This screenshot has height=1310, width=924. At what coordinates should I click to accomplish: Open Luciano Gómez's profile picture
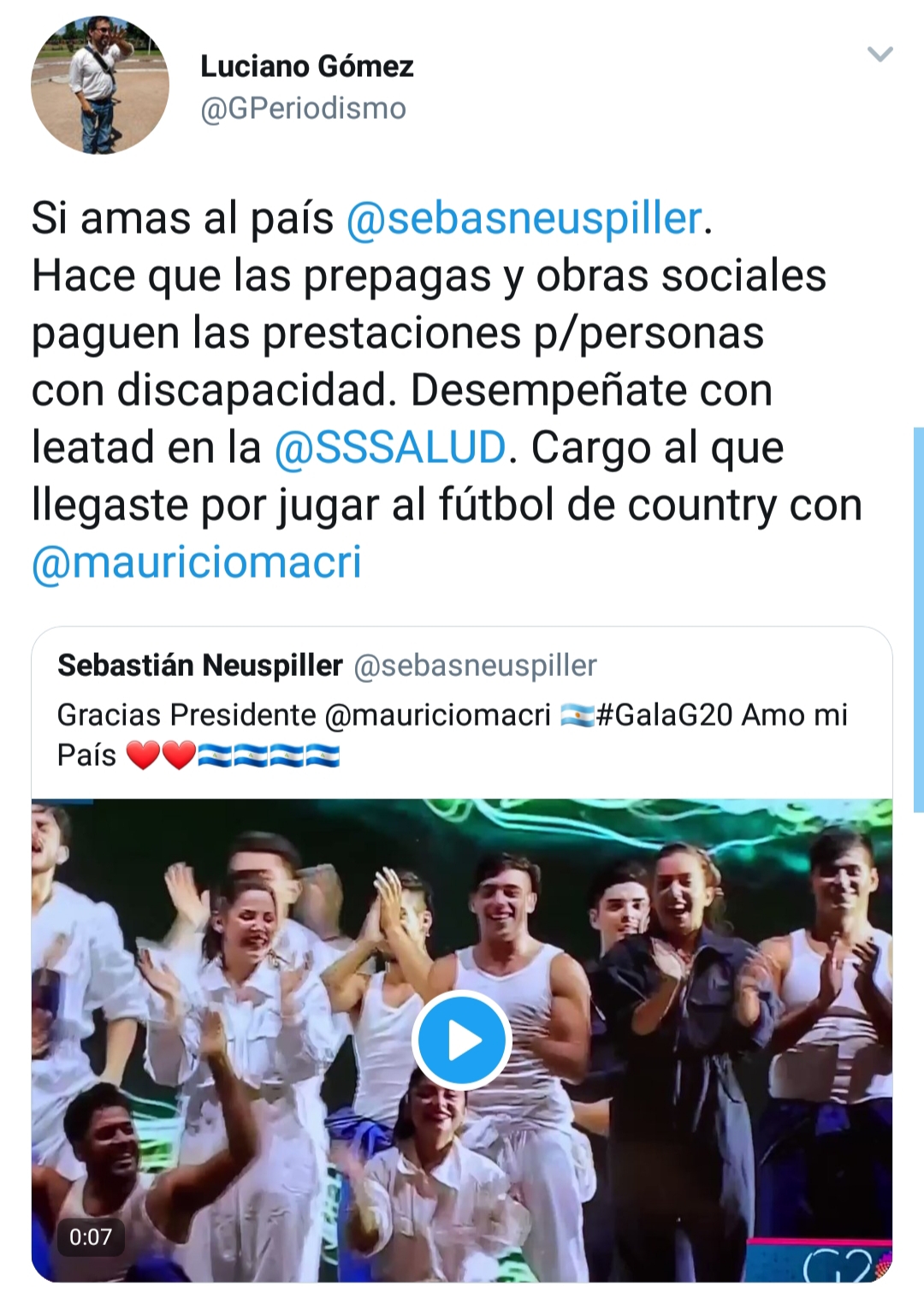(x=100, y=85)
